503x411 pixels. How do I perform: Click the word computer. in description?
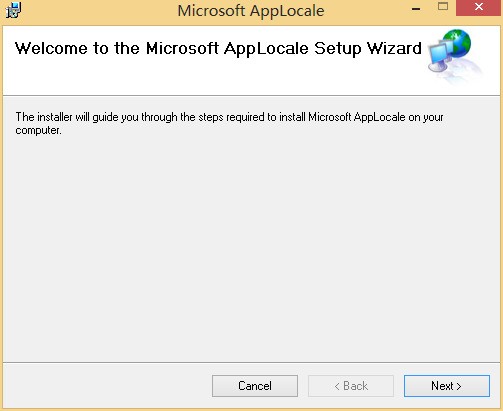(x=39, y=130)
